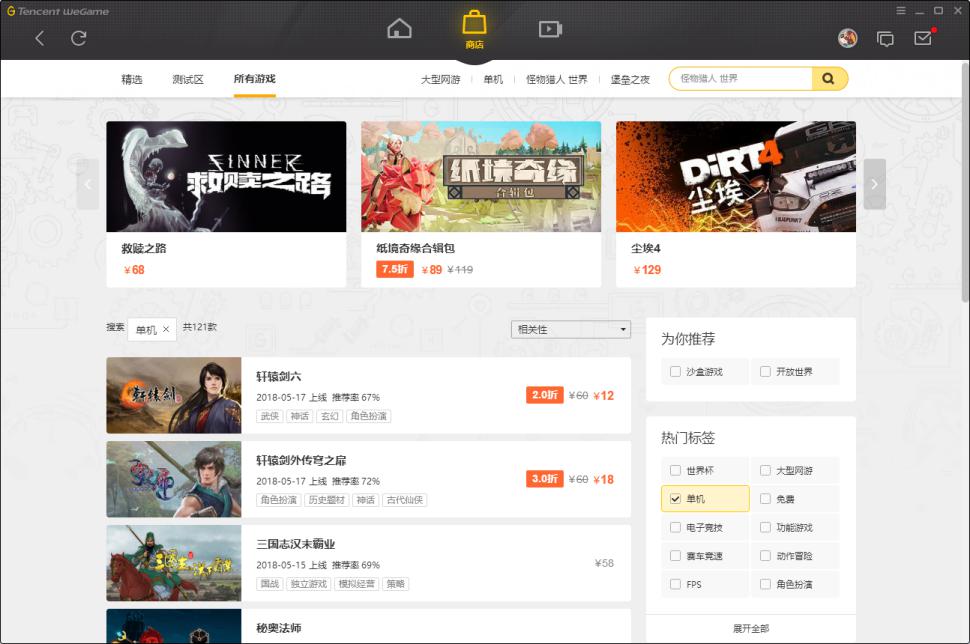This screenshot has width=970, height=644.
Task: Open the mail notification icon with red dot
Action: click(x=923, y=39)
